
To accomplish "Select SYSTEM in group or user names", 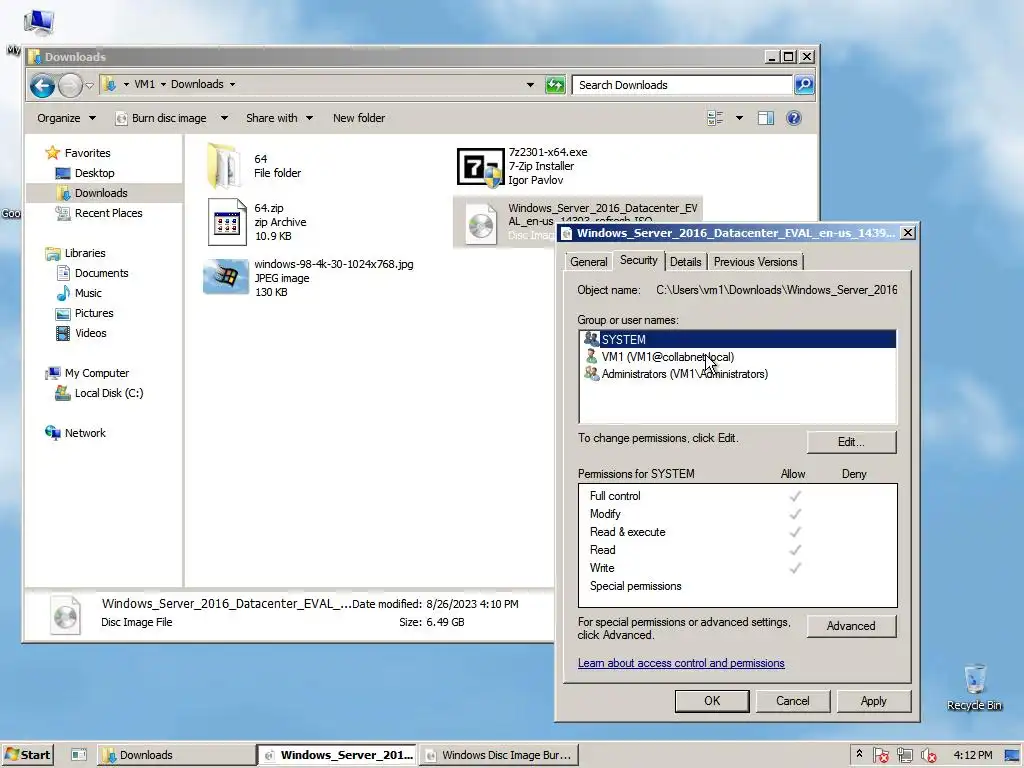I will pyautogui.click(x=738, y=340).
